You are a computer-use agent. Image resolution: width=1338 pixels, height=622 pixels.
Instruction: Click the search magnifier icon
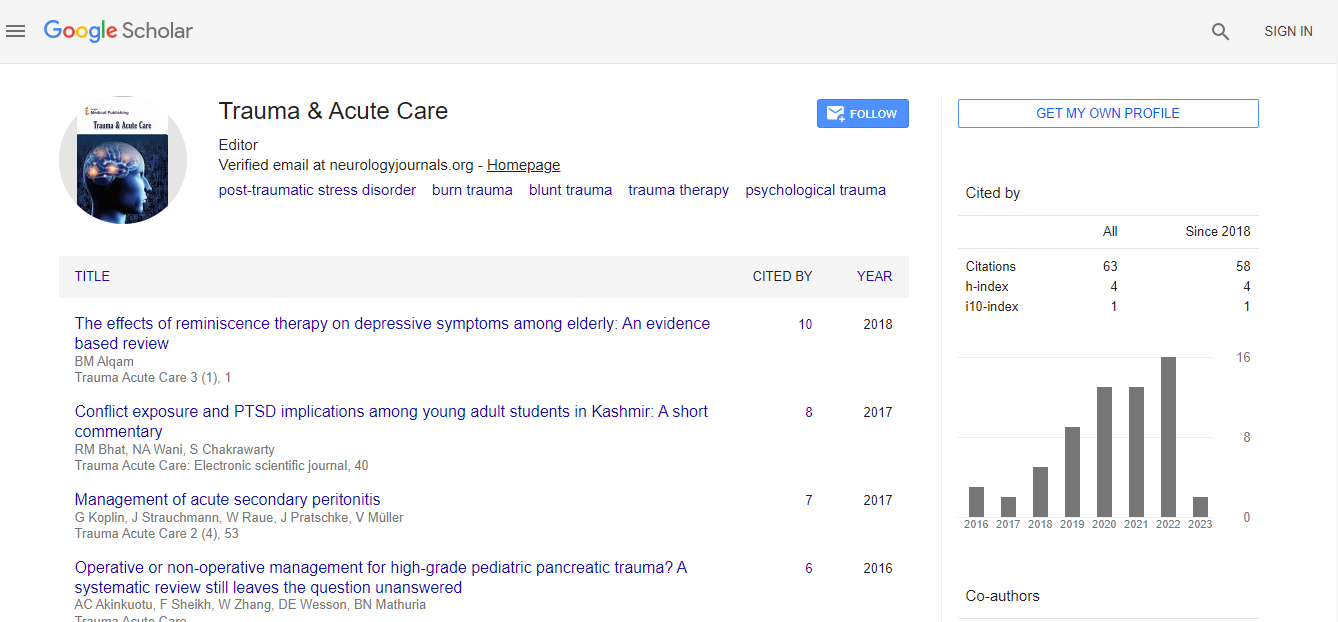(1220, 32)
